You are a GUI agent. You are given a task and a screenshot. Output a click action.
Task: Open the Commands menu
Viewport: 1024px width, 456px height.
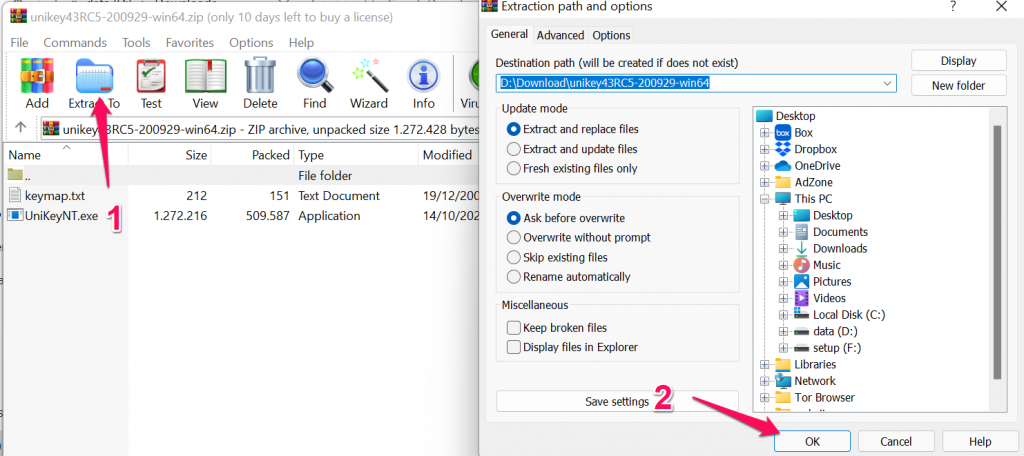click(x=75, y=43)
